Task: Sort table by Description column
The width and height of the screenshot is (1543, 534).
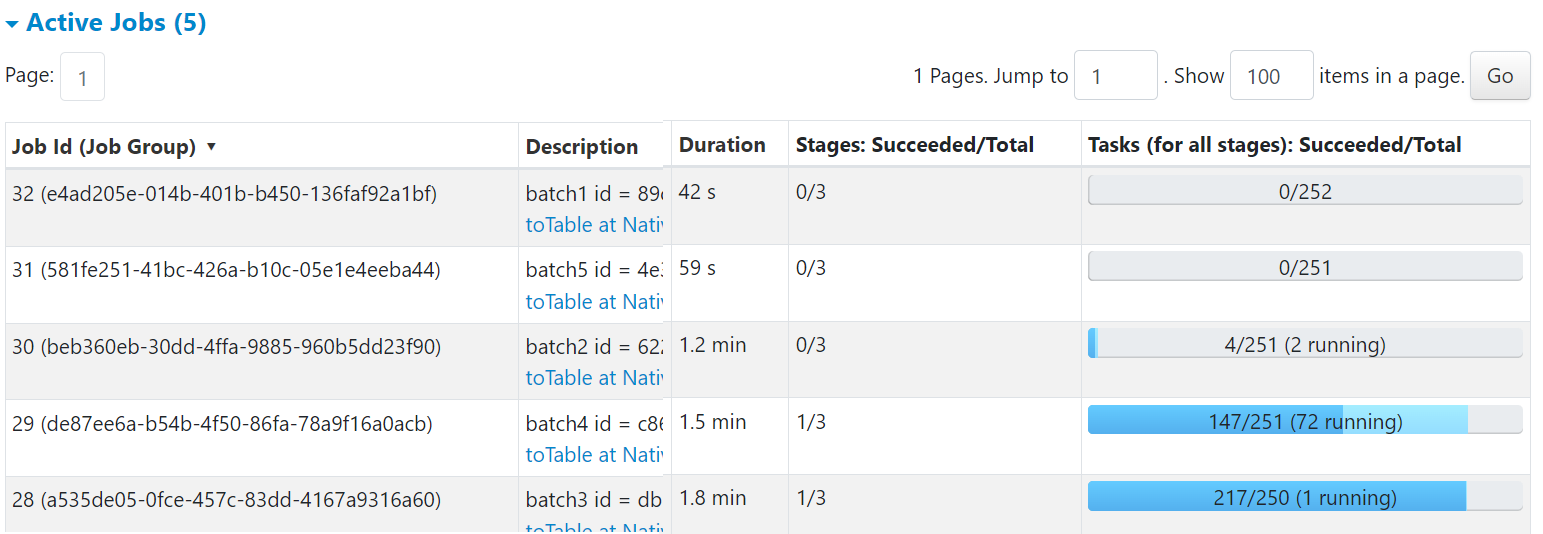Action: point(582,147)
